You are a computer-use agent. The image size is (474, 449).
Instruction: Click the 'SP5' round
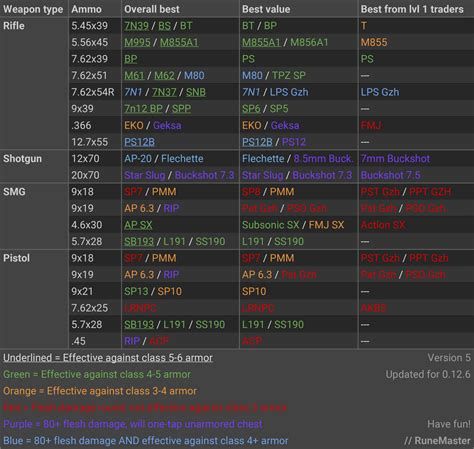coord(279,109)
